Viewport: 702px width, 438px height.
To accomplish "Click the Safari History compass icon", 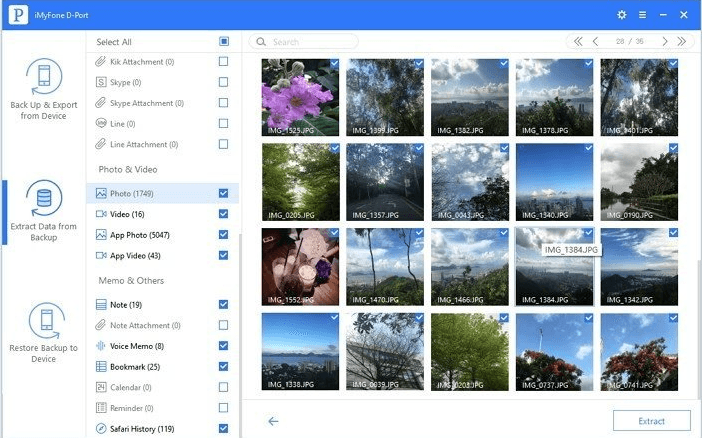I will pos(101,429).
